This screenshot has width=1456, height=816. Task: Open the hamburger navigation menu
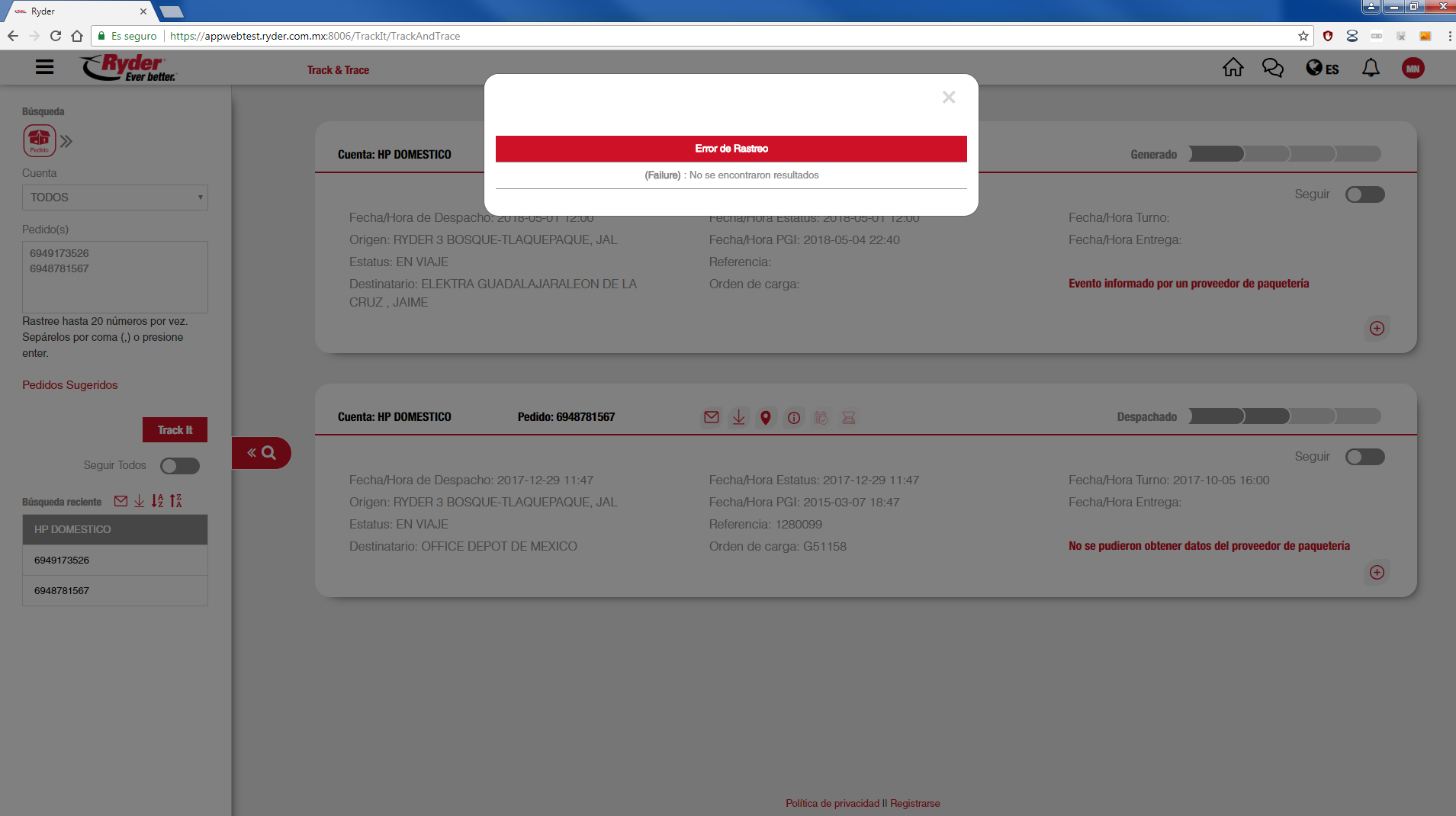tap(44, 67)
